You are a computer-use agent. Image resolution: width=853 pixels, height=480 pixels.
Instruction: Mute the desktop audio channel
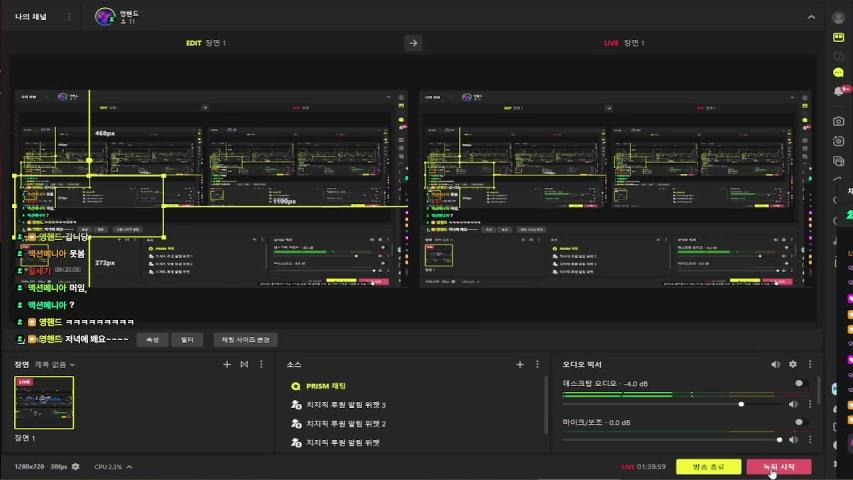[793, 404]
